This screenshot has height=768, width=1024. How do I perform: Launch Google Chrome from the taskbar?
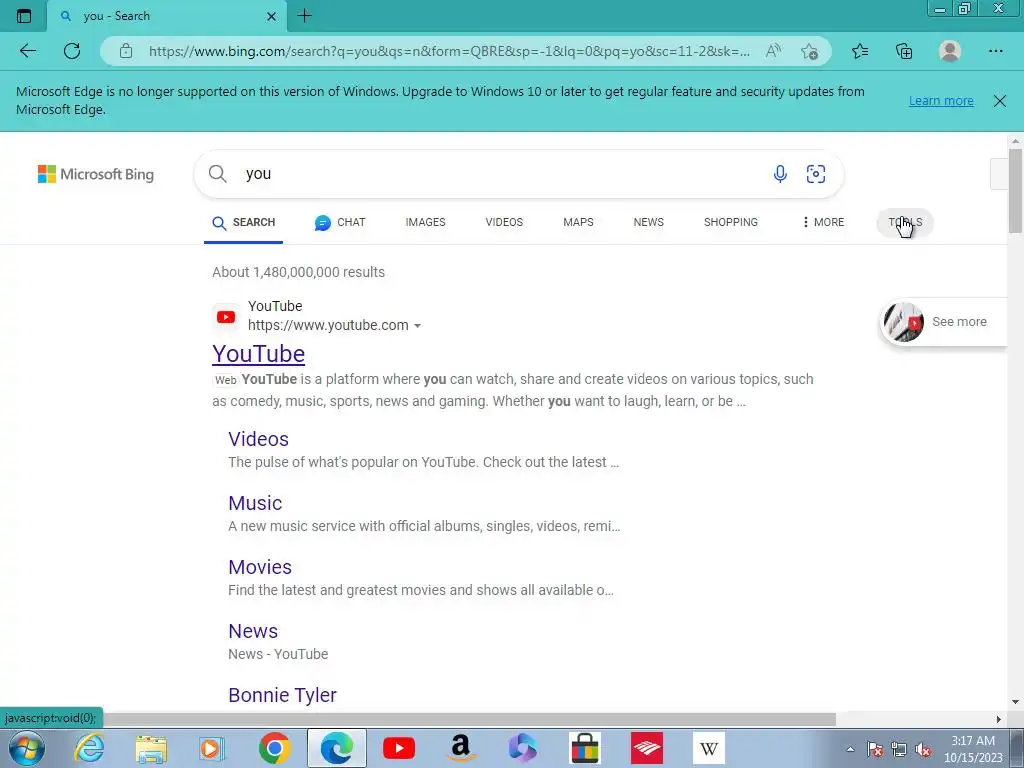(274, 748)
